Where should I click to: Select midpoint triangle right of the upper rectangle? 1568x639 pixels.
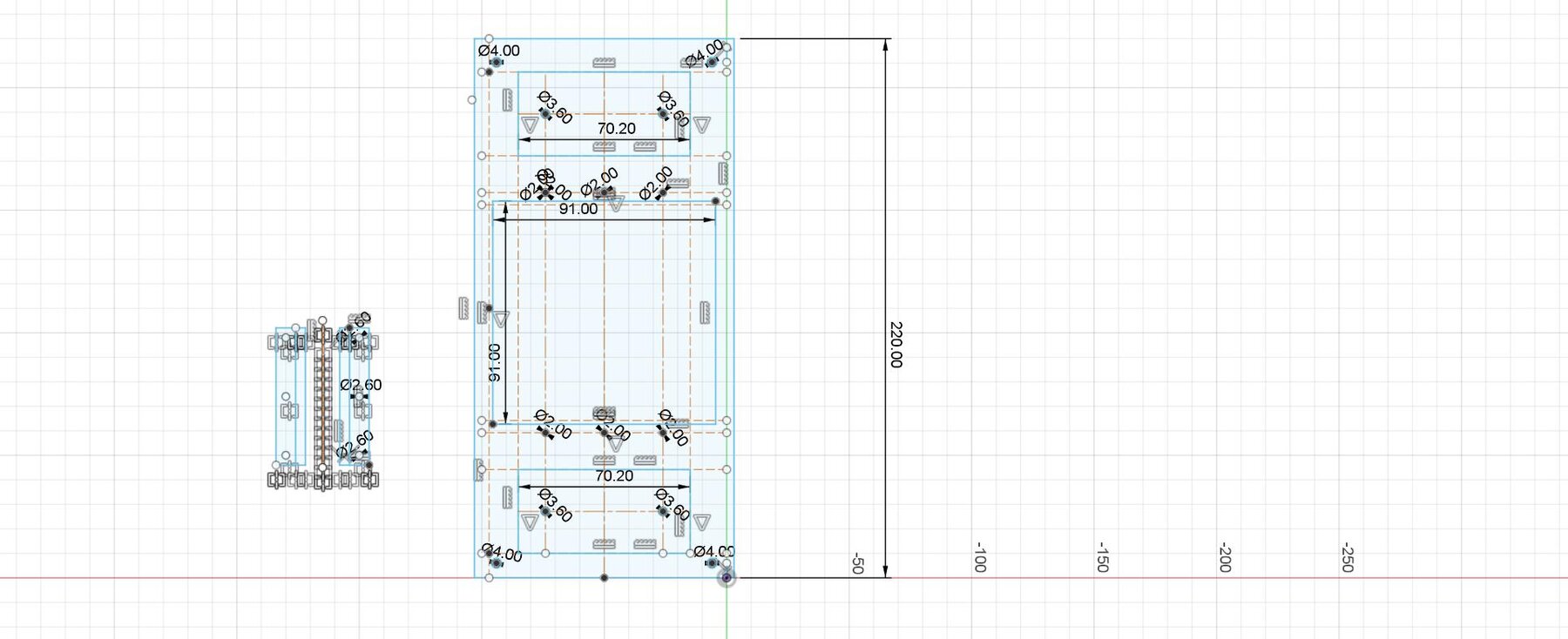702,124
